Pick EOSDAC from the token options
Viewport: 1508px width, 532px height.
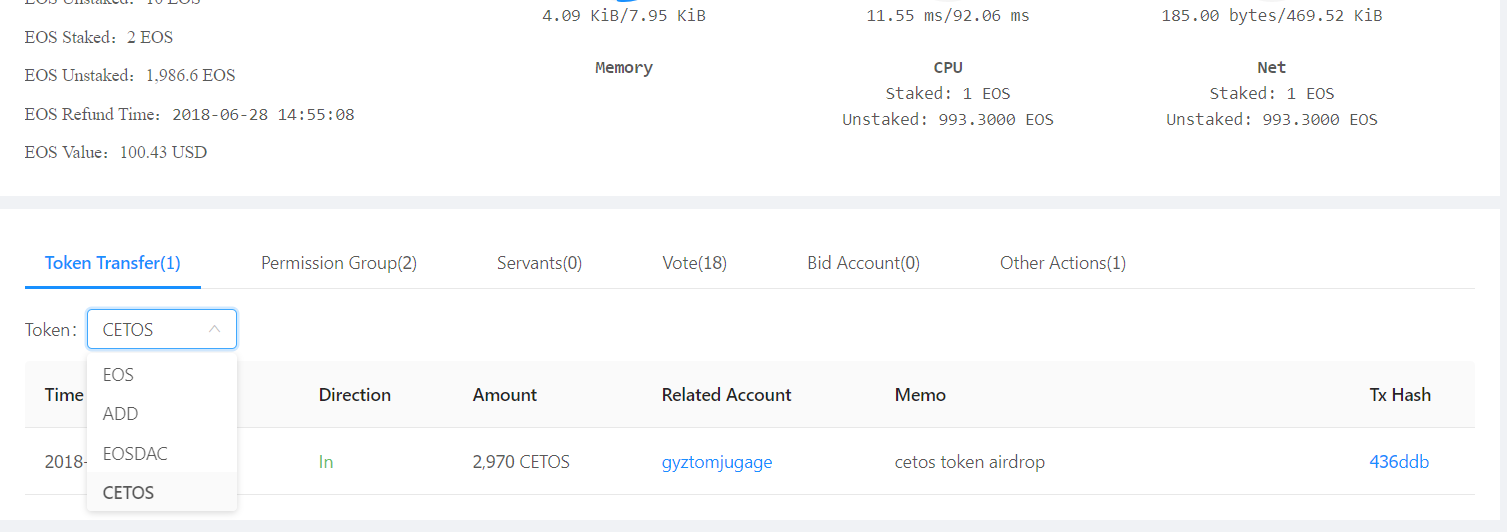point(135,454)
